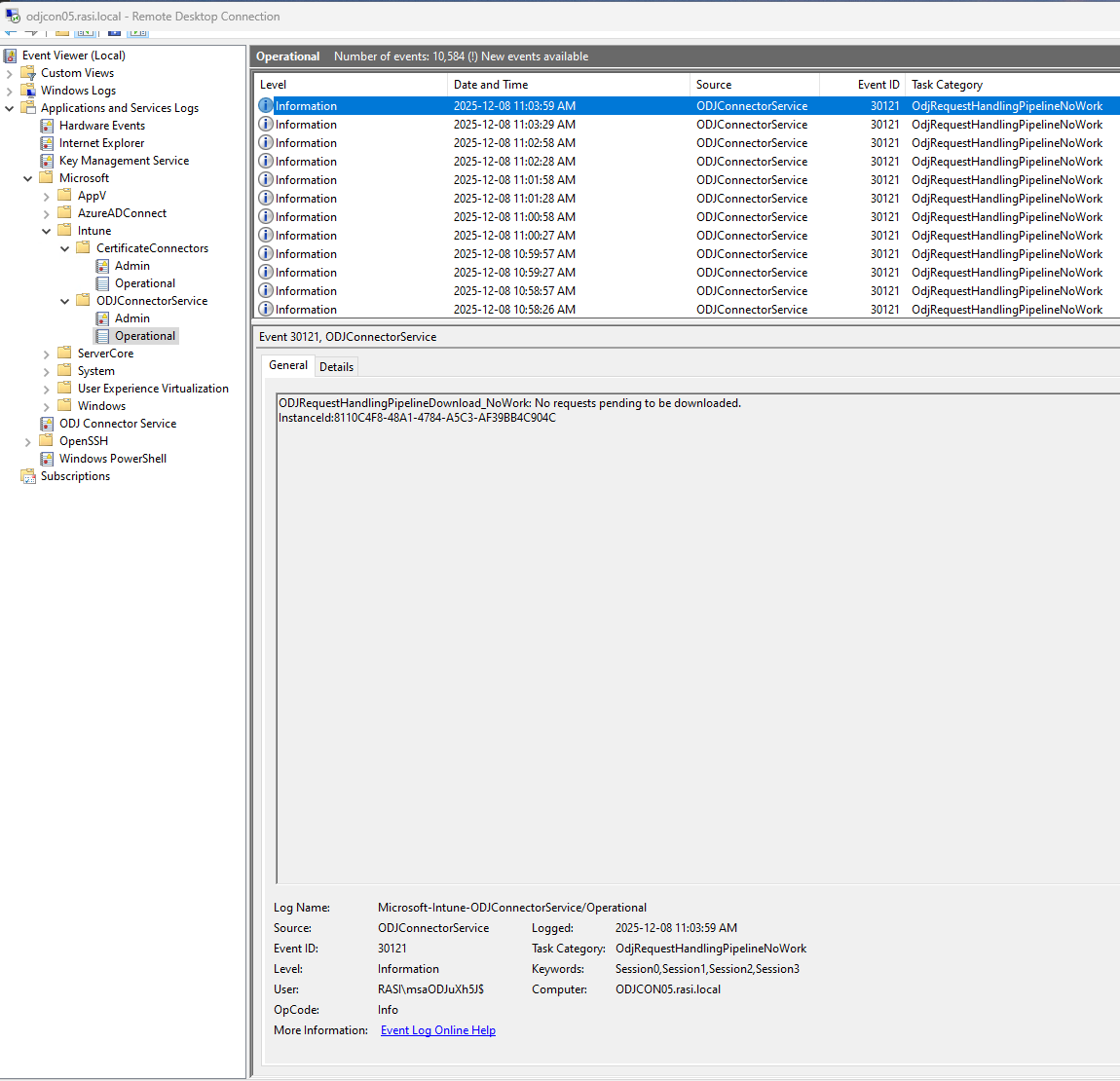Select the selected Operational log under ODJConnectorService

[x=137, y=336]
